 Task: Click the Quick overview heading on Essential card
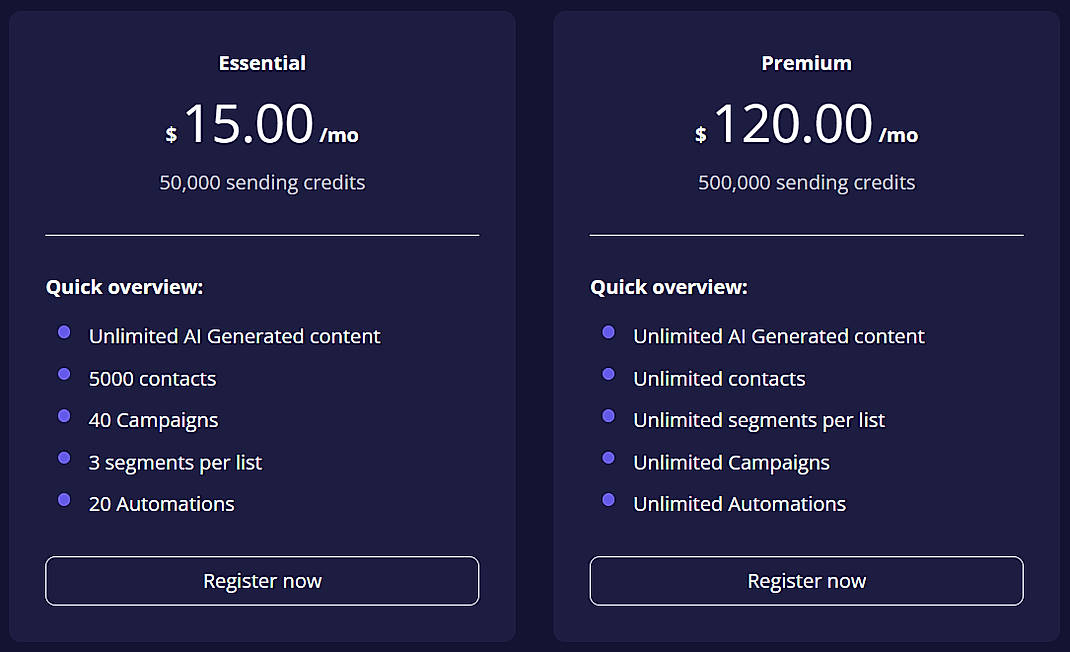(124, 287)
